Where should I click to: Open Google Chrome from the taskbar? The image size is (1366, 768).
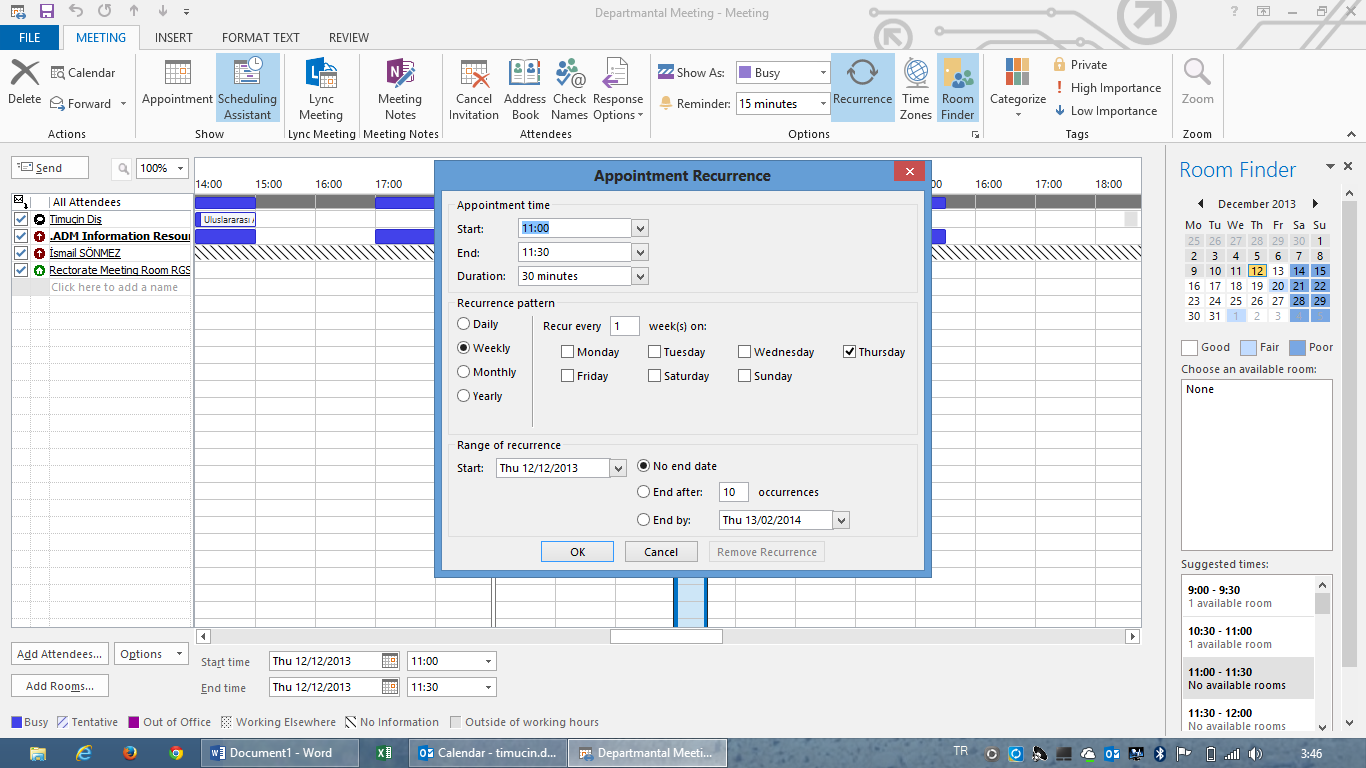[x=176, y=753]
